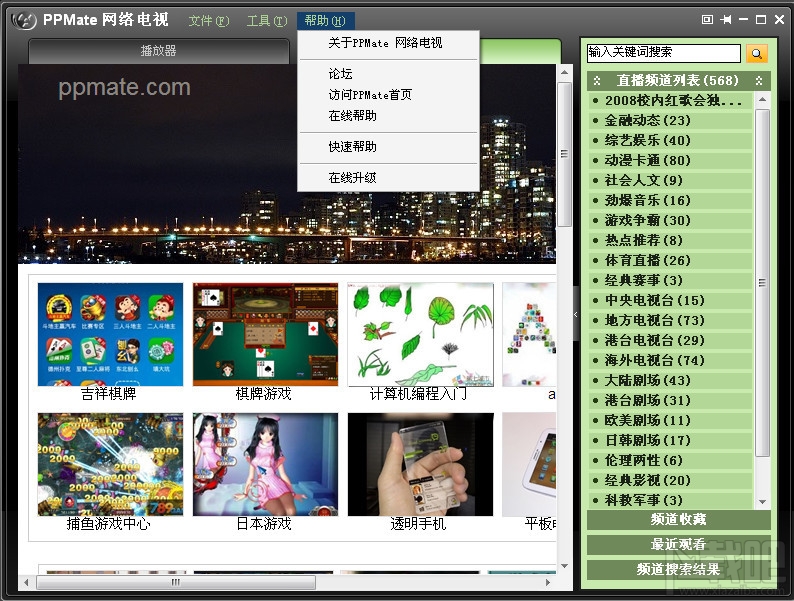
Task: Expand 欧美剧场(11) category
Action: click(670, 420)
